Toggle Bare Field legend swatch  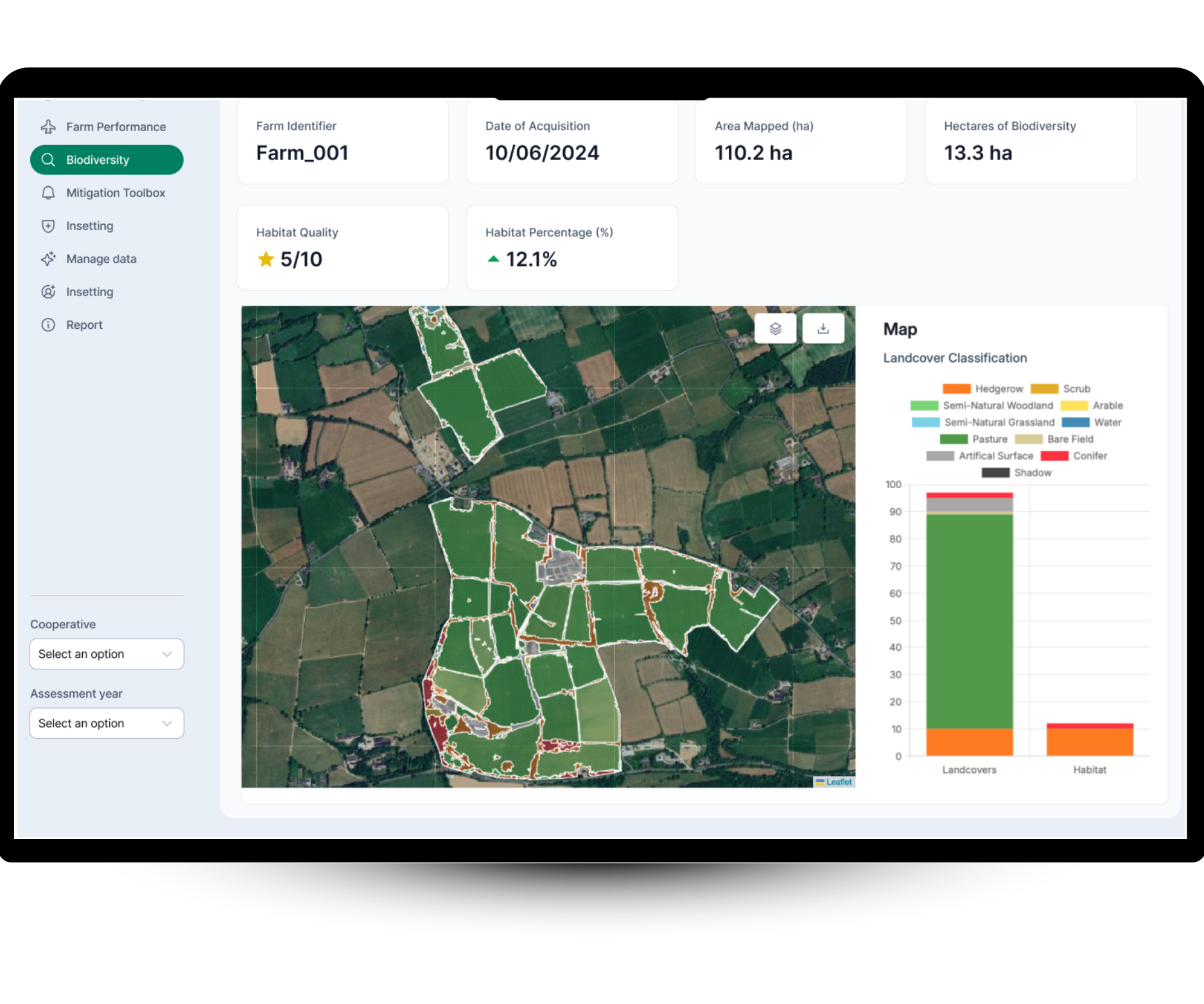1029,439
